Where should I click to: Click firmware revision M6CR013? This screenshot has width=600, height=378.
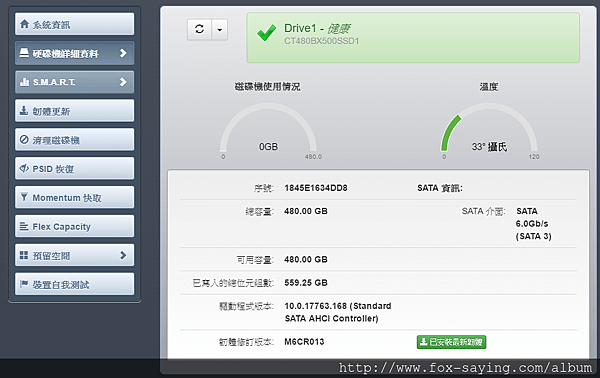[x=304, y=342]
